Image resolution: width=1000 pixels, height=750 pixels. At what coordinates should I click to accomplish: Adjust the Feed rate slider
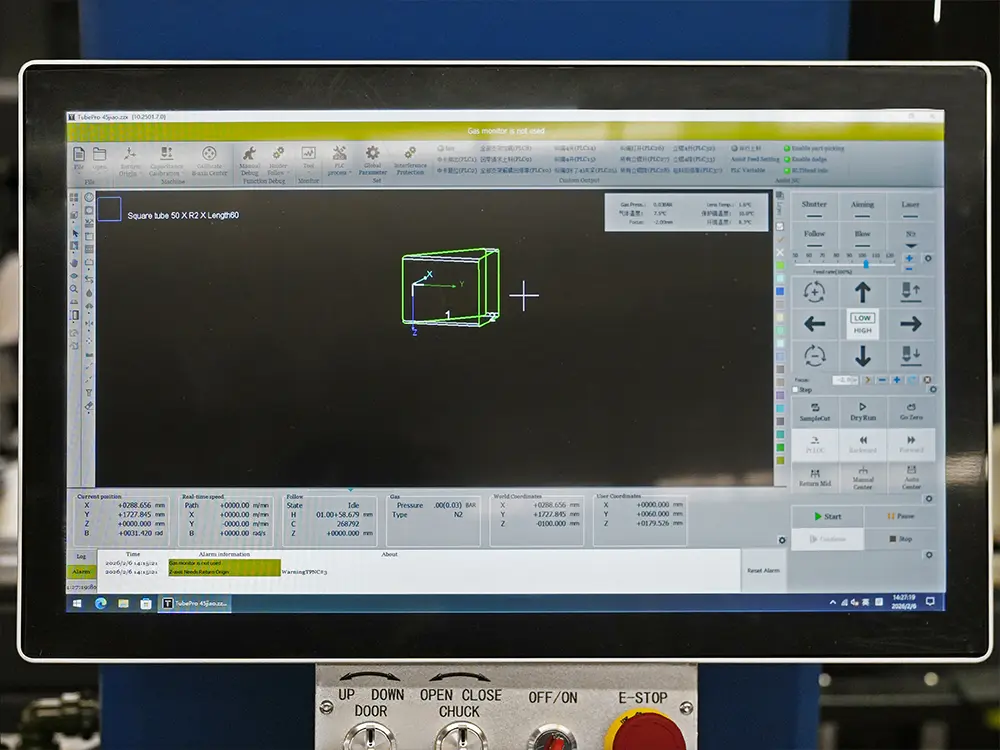pos(865,263)
